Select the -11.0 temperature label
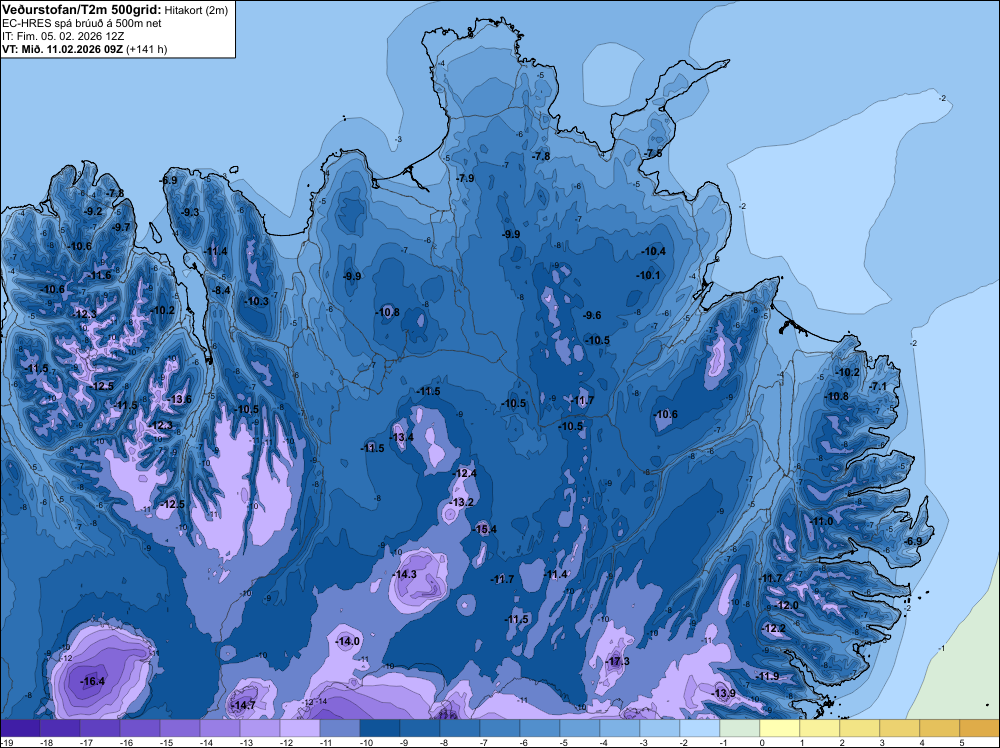This screenshot has height=748, width=1000. pyautogui.click(x=821, y=521)
